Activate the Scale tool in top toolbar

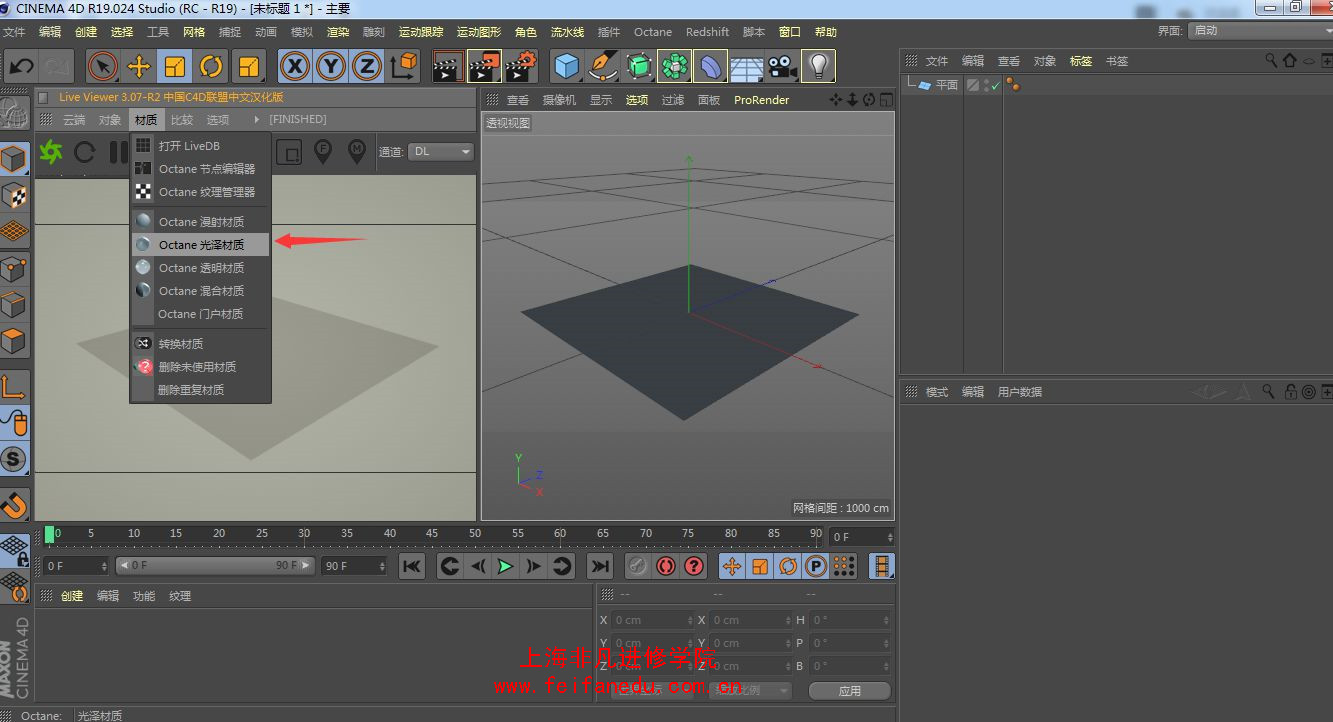coord(175,67)
